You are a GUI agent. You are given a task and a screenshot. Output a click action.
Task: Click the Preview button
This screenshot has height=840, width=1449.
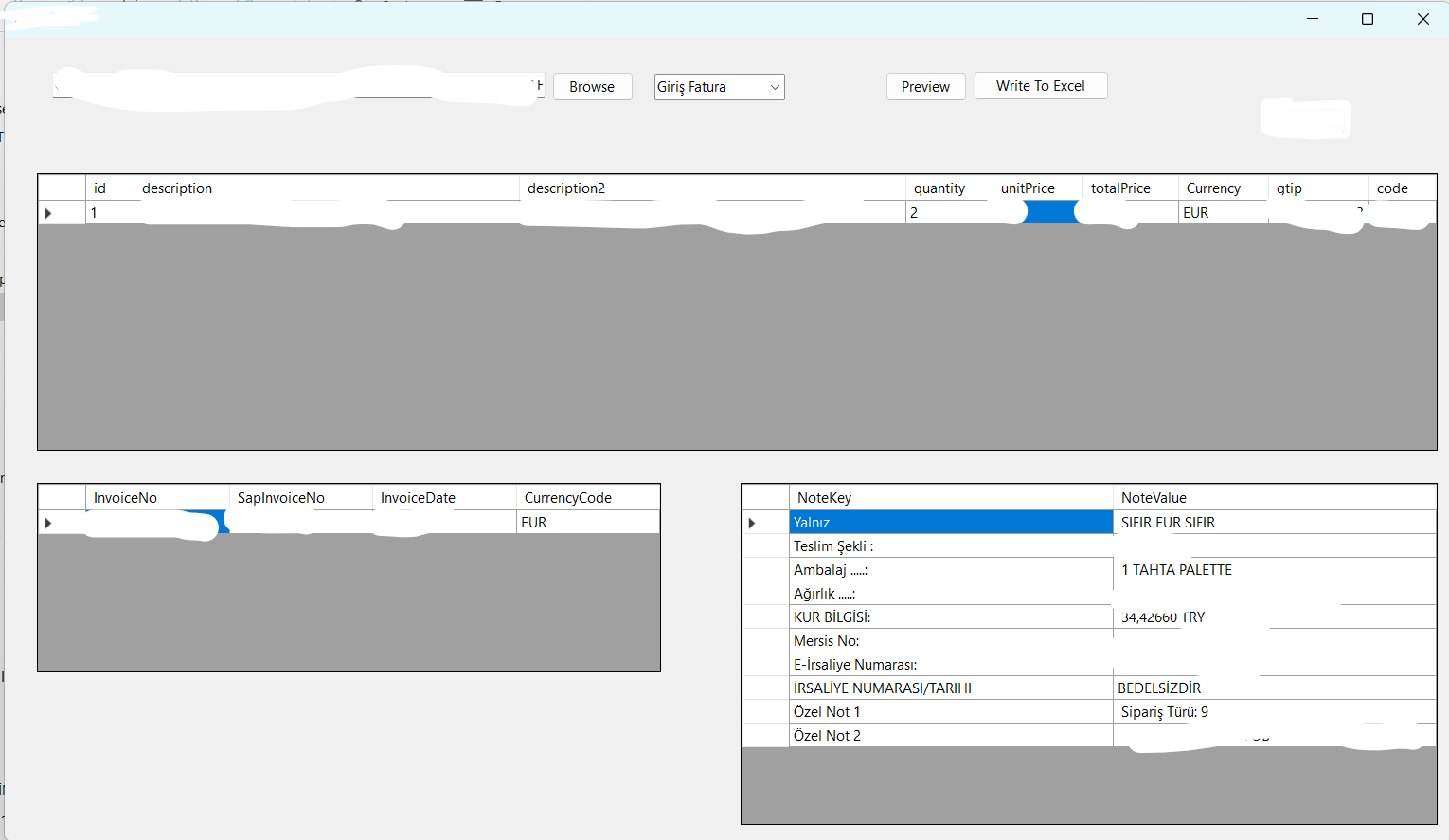(x=925, y=86)
